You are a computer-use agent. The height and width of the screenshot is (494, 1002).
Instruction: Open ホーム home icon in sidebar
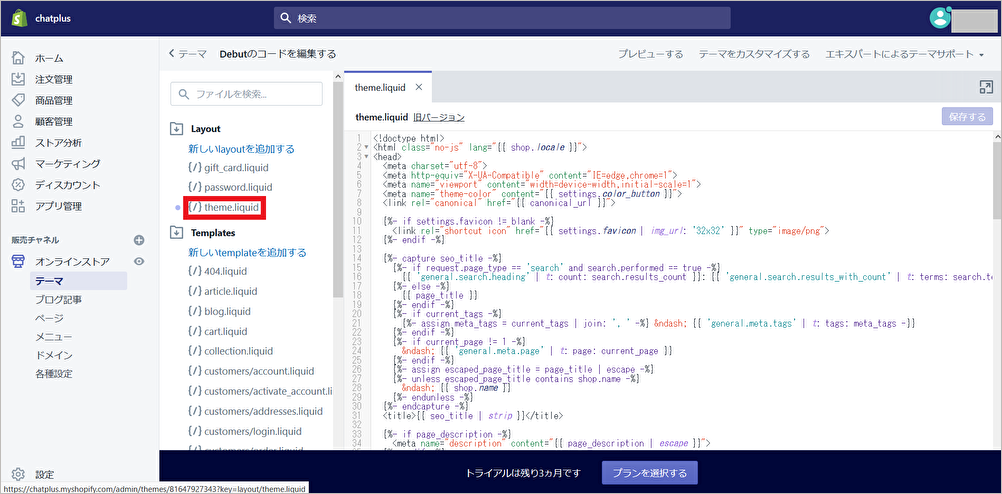coord(19,58)
